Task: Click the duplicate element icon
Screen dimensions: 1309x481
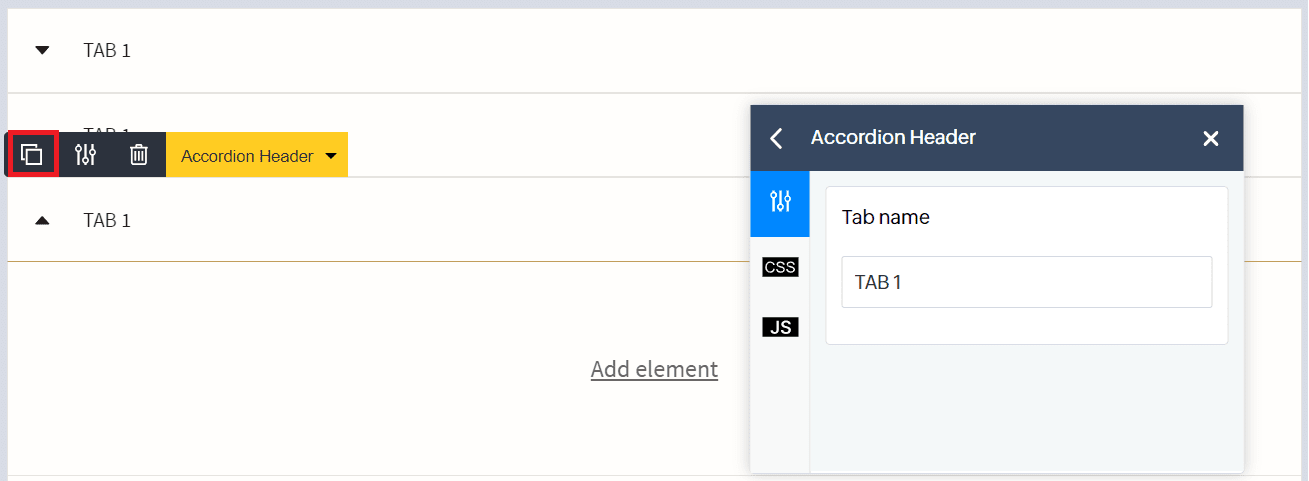Action: pos(32,155)
